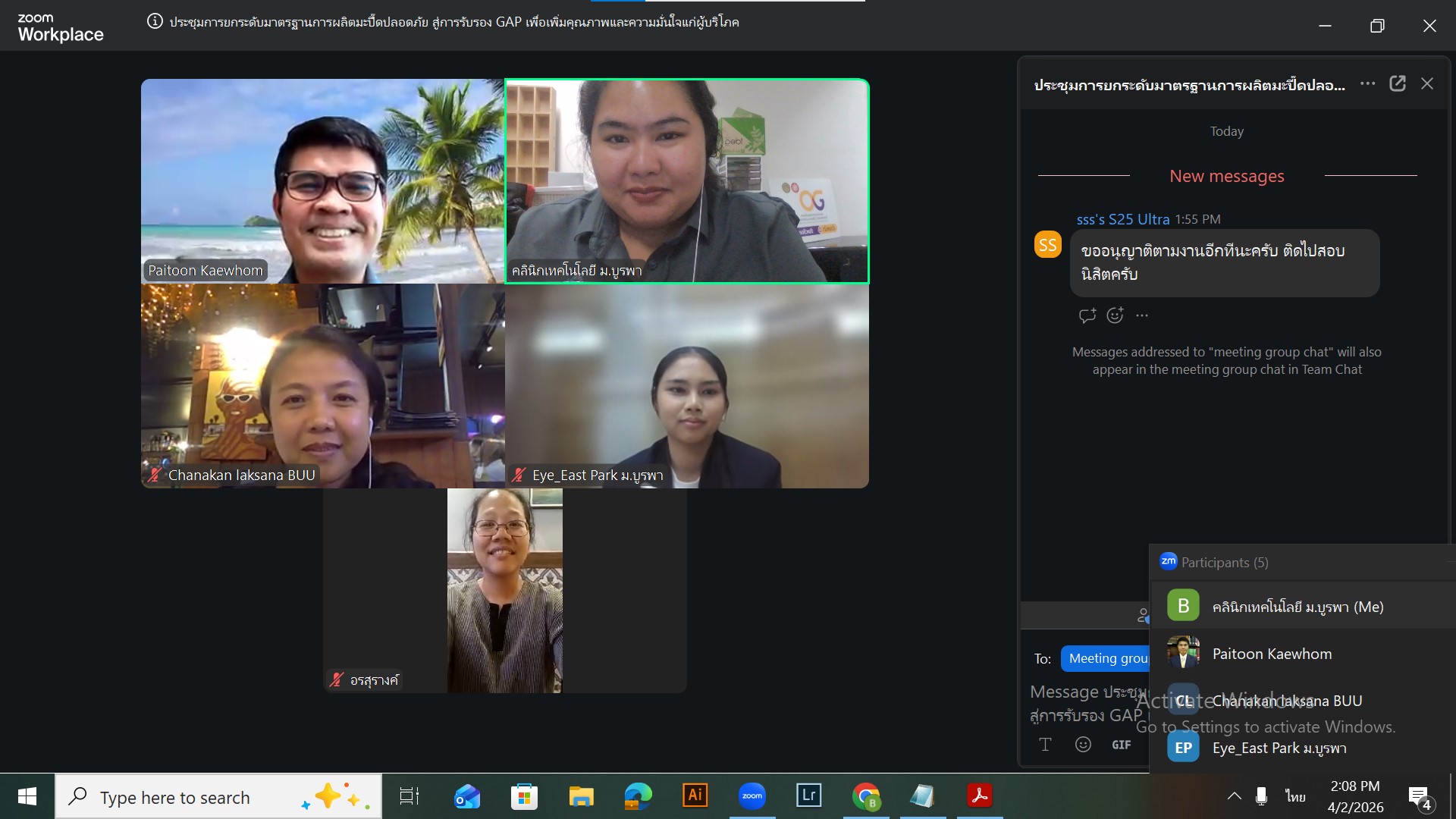Screen dimensions: 1456x819
Task: Open message more actions ellipsis
Action: (1142, 315)
